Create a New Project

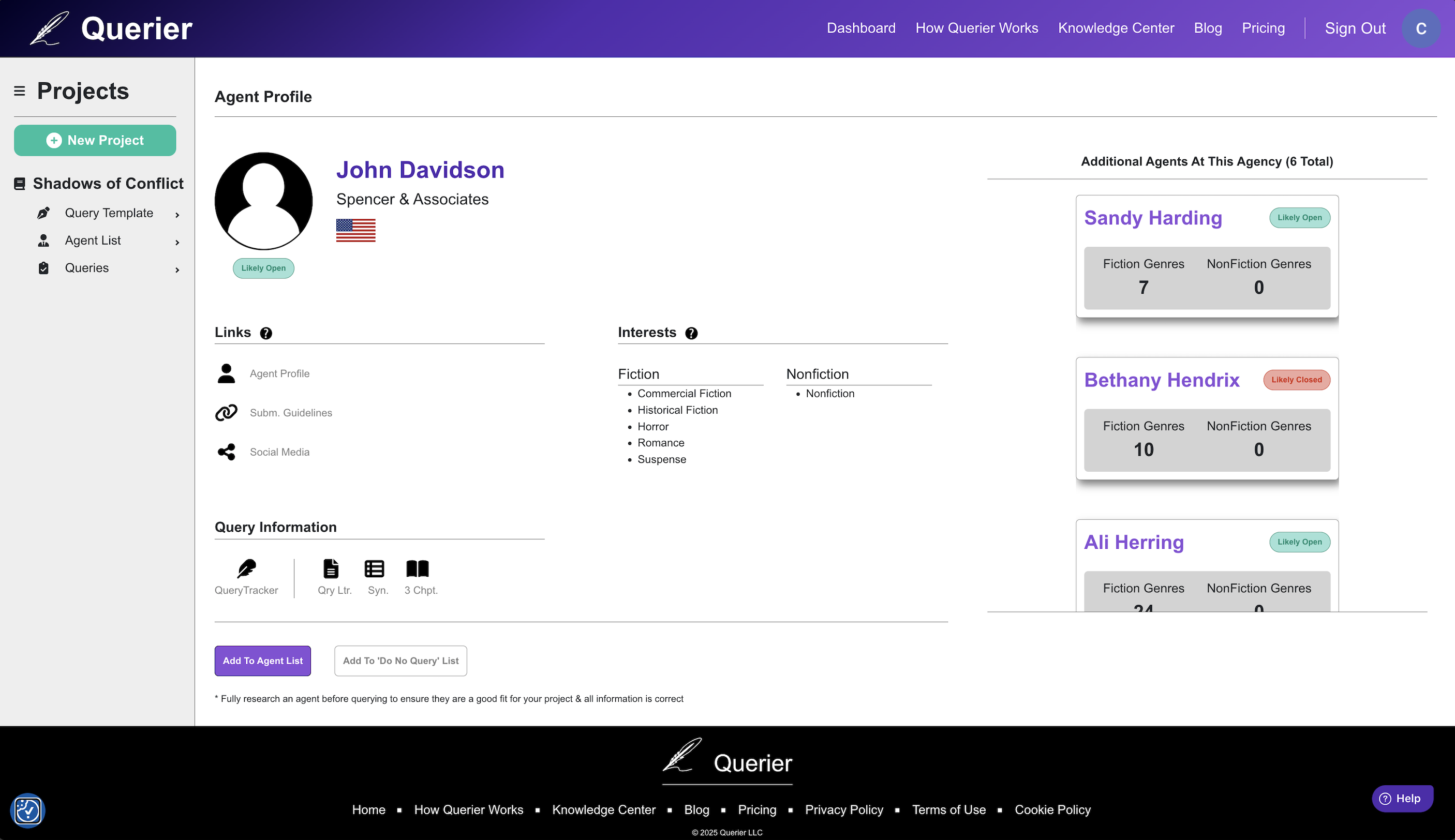[x=95, y=140]
